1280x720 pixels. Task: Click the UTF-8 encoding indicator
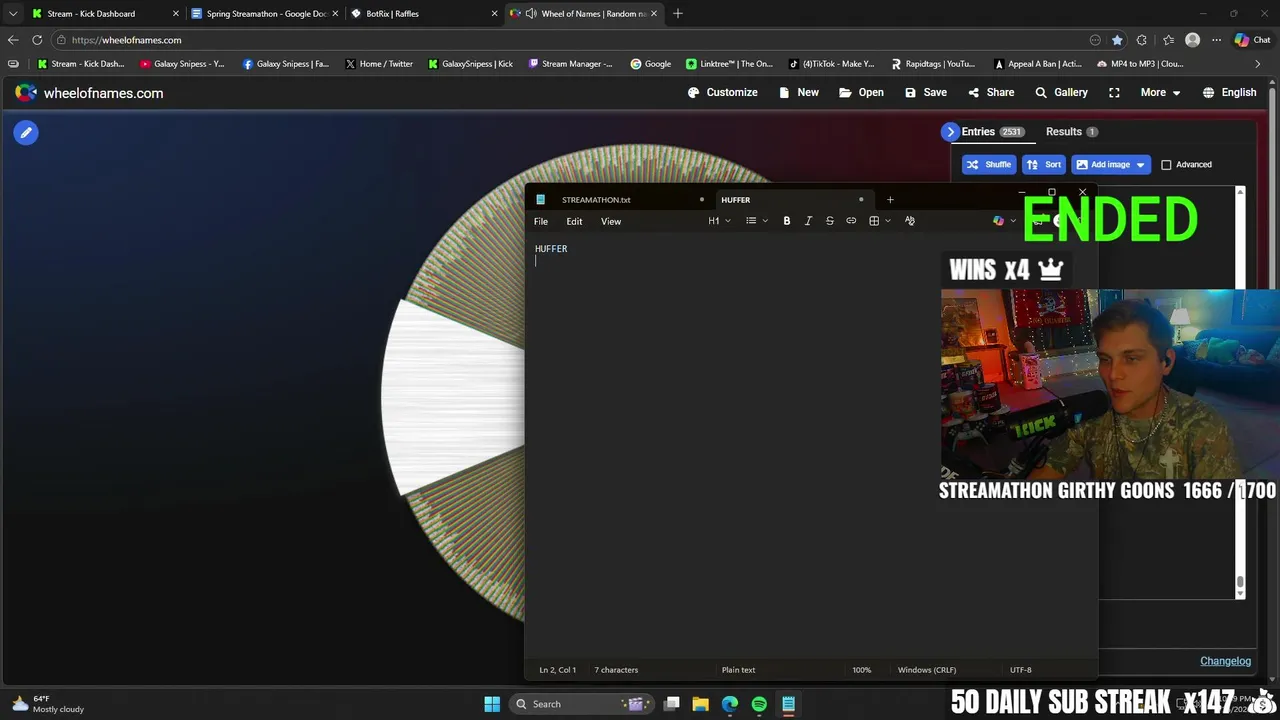[1020, 670]
